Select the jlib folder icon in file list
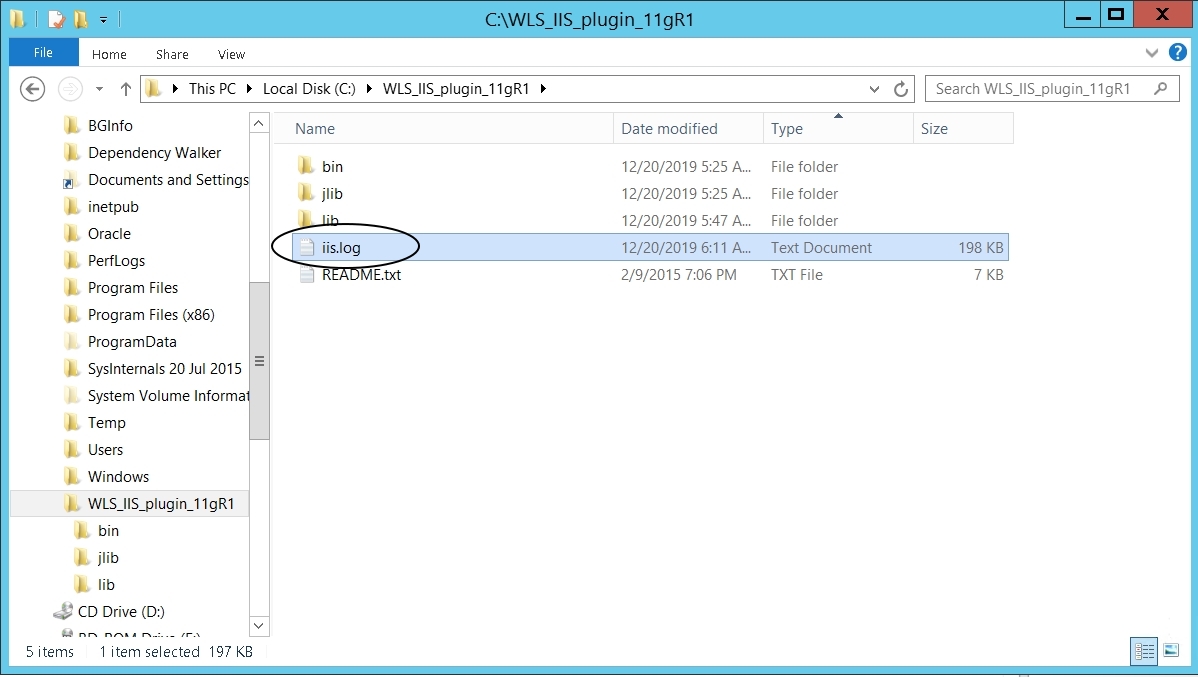The width and height of the screenshot is (1198, 677). (x=306, y=193)
